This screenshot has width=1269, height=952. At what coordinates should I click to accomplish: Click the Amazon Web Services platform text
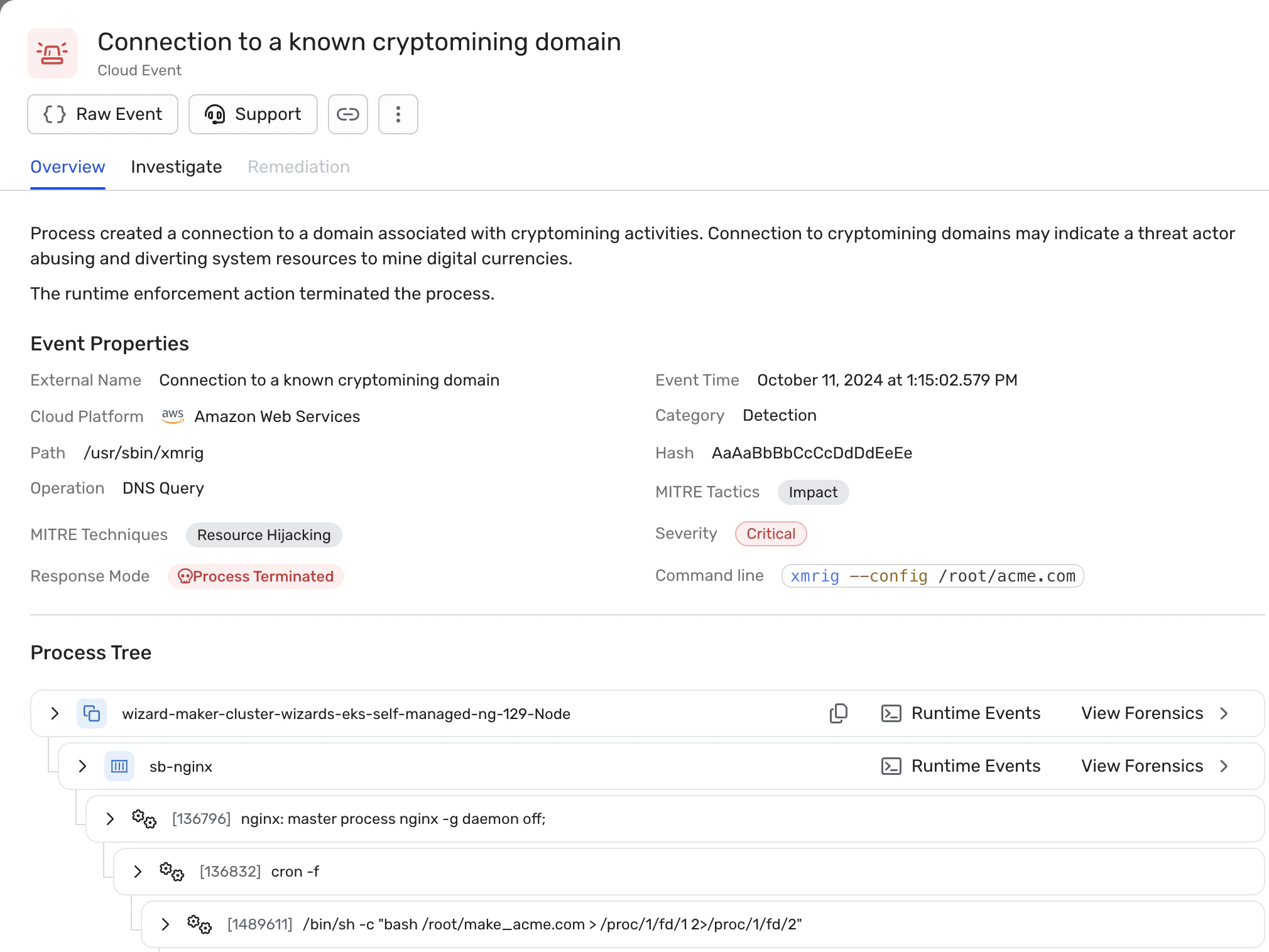(x=277, y=416)
